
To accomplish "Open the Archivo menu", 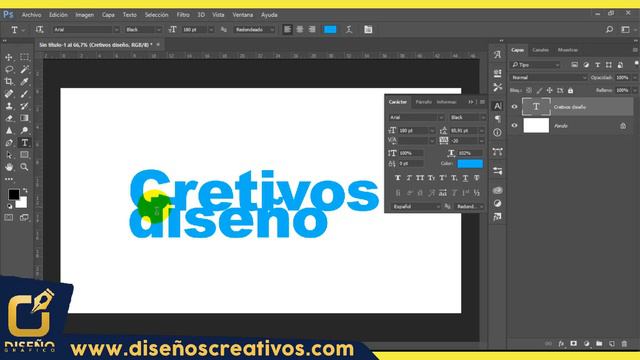I will coord(31,15).
